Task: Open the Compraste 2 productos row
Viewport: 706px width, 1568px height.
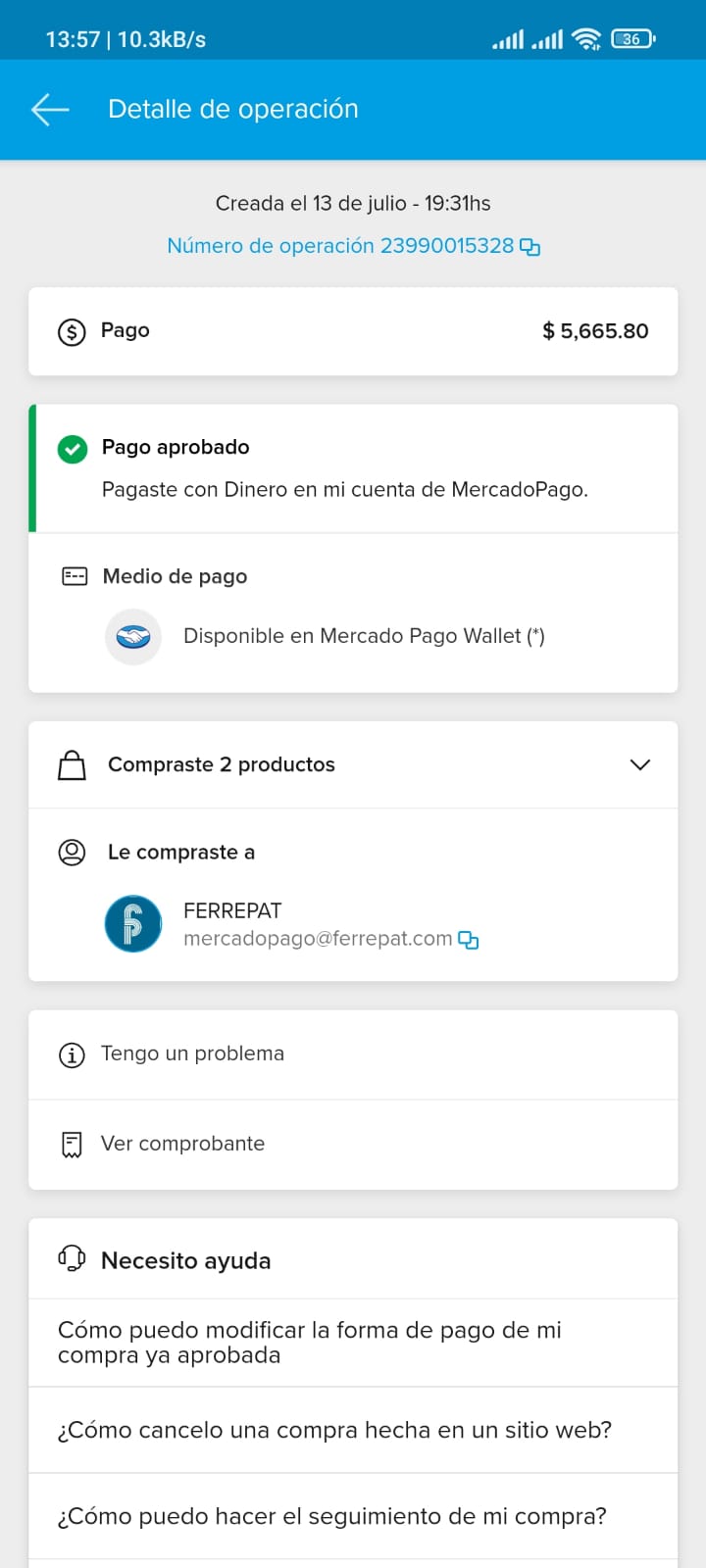Action: click(x=353, y=764)
